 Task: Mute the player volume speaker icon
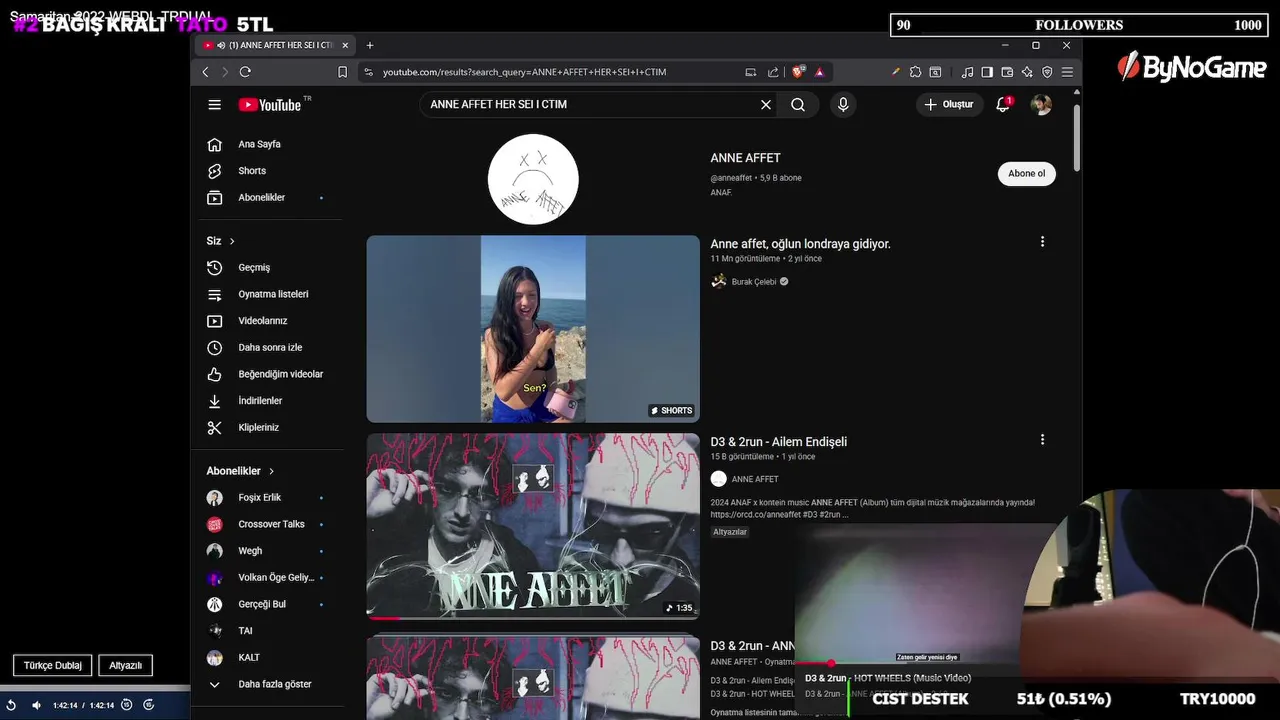tap(37, 705)
